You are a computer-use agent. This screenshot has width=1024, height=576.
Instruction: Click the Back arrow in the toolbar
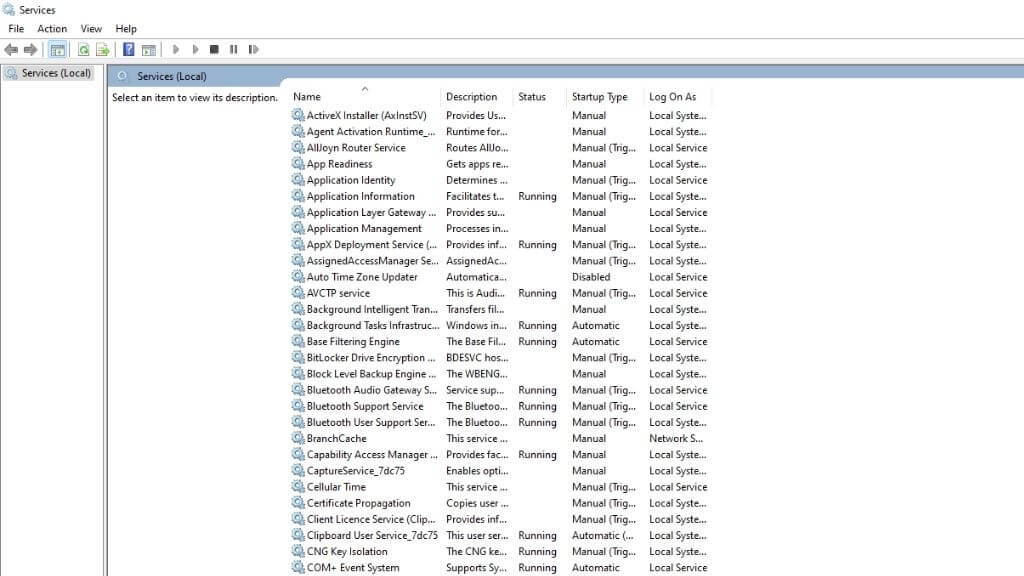(11, 49)
